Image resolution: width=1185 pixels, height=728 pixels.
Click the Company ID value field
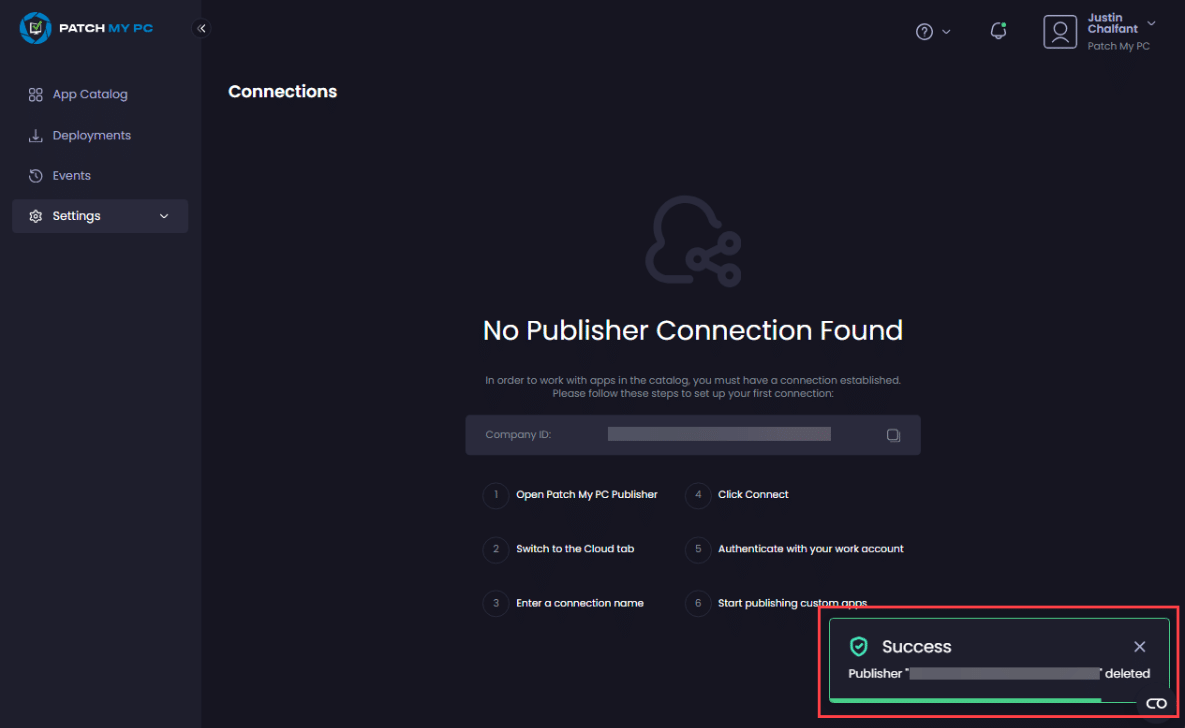tap(719, 435)
